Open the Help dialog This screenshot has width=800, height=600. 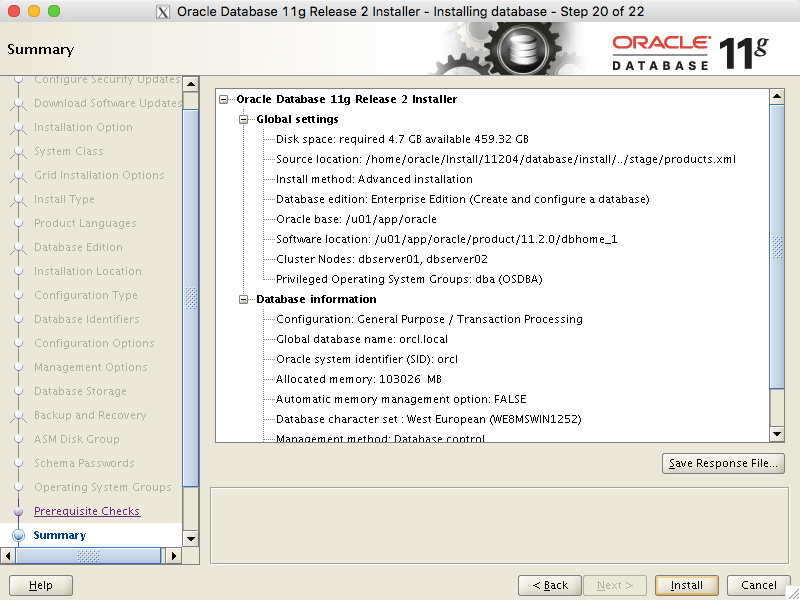[40, 585]
